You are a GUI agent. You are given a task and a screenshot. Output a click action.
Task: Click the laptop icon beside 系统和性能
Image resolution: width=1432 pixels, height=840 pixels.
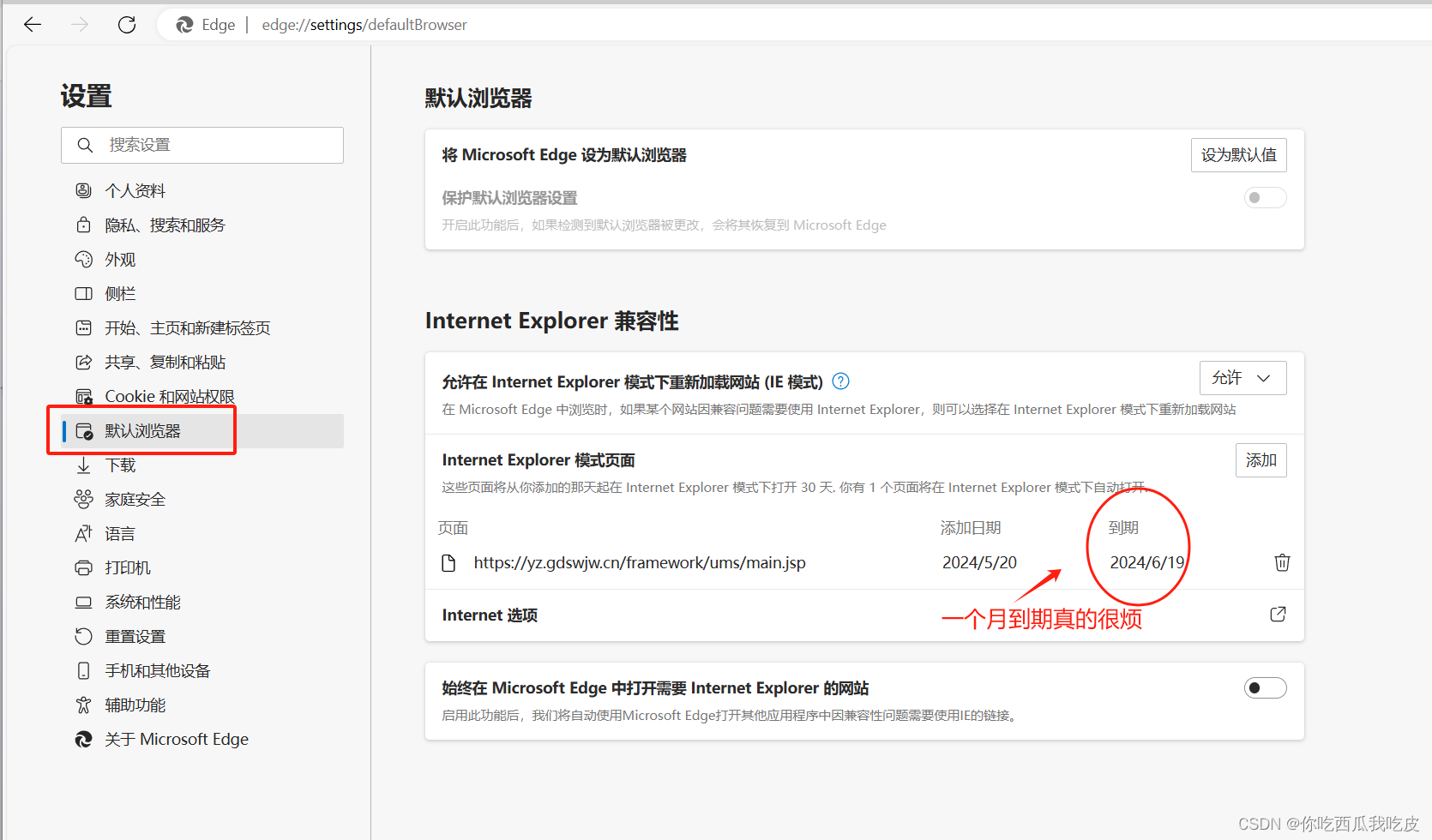click(x=83, y=602)
